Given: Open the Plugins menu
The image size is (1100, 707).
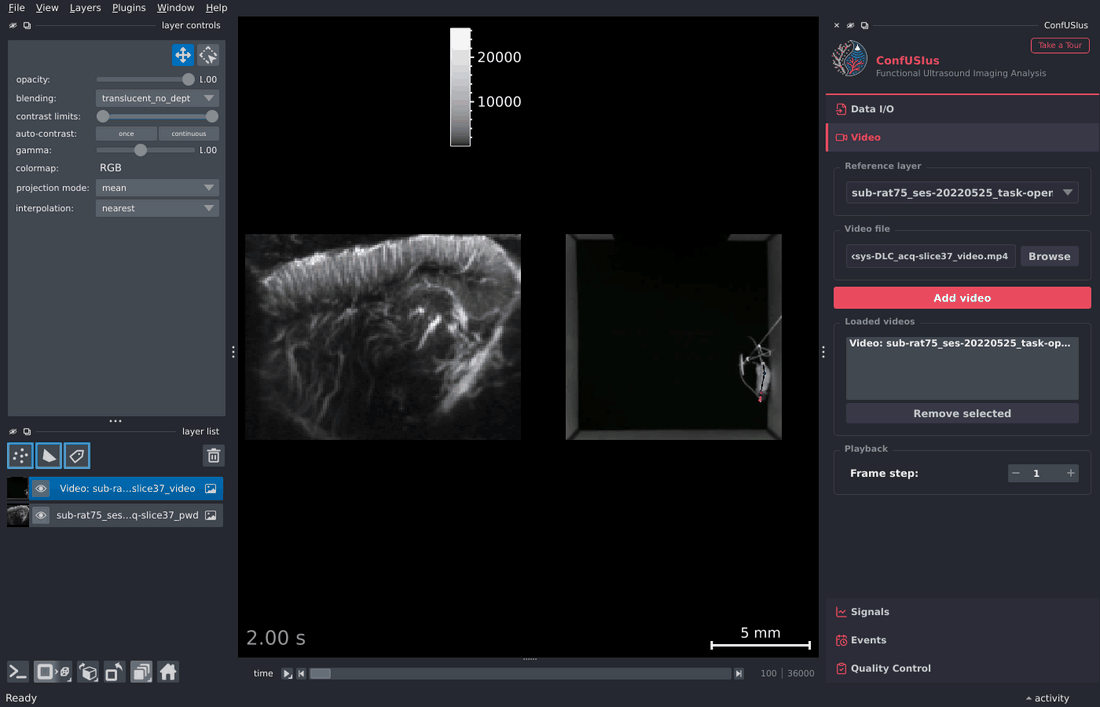Looking at the screenshot, I should pos(129,8).
